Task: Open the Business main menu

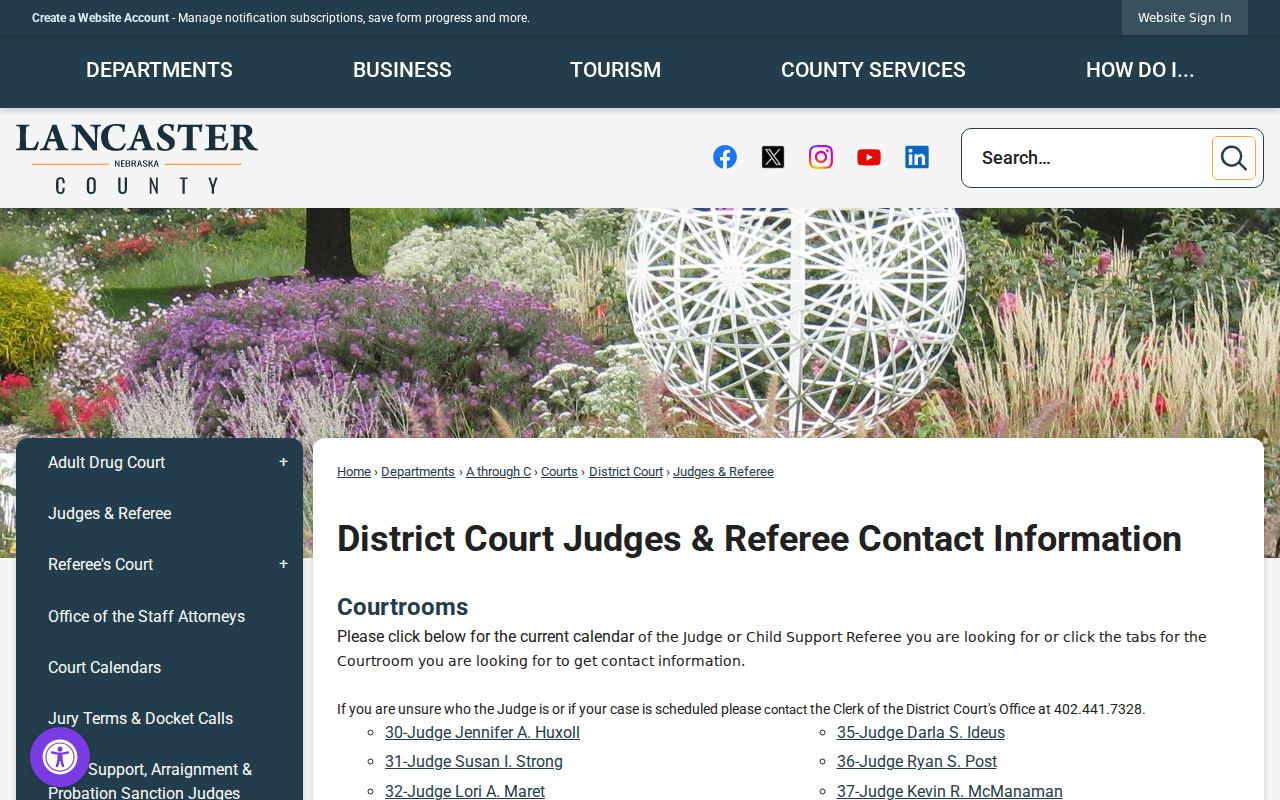Action: pyautogui.click(x=402, y=70)
